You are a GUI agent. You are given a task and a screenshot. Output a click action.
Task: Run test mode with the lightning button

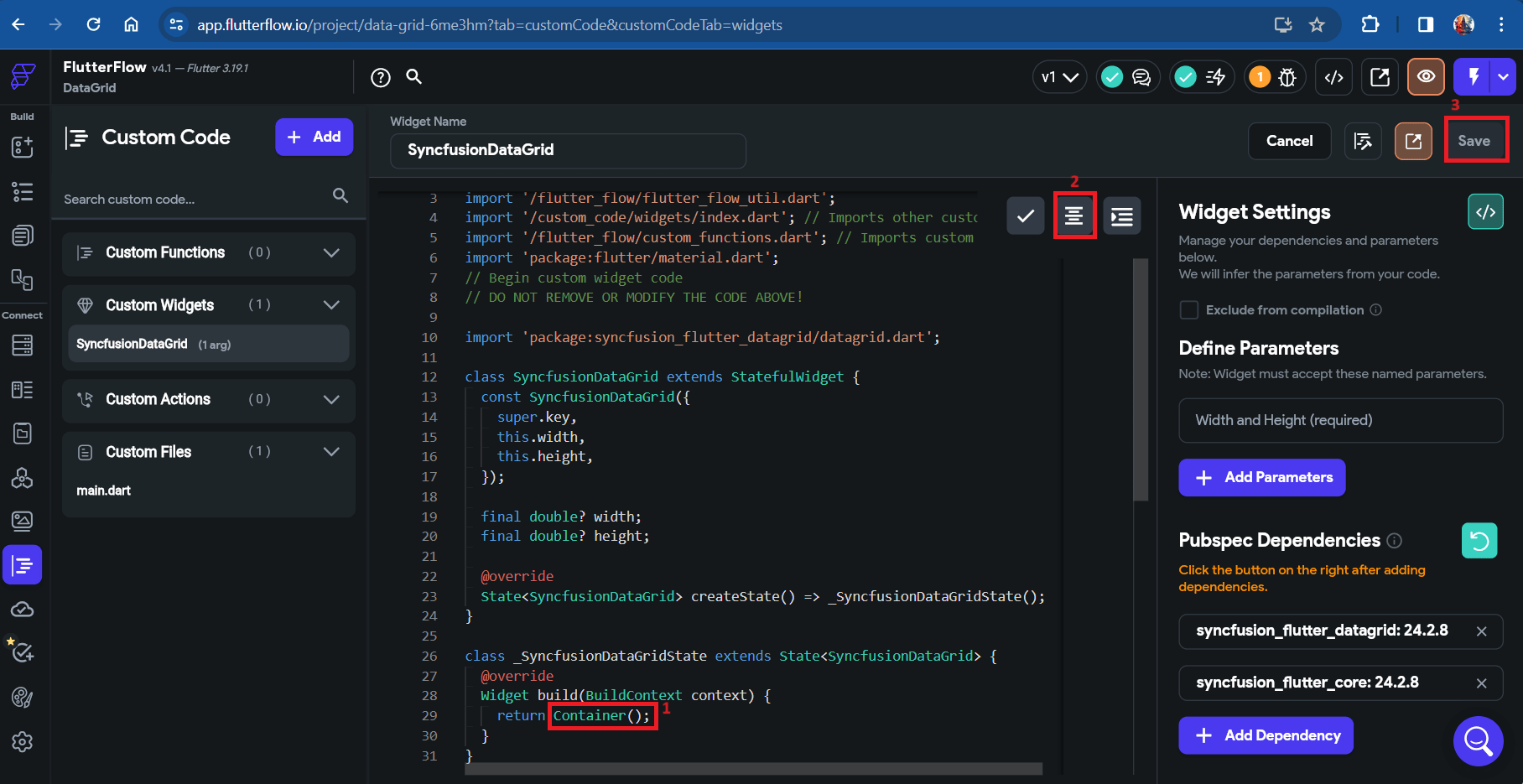(x=1474, y=77)
